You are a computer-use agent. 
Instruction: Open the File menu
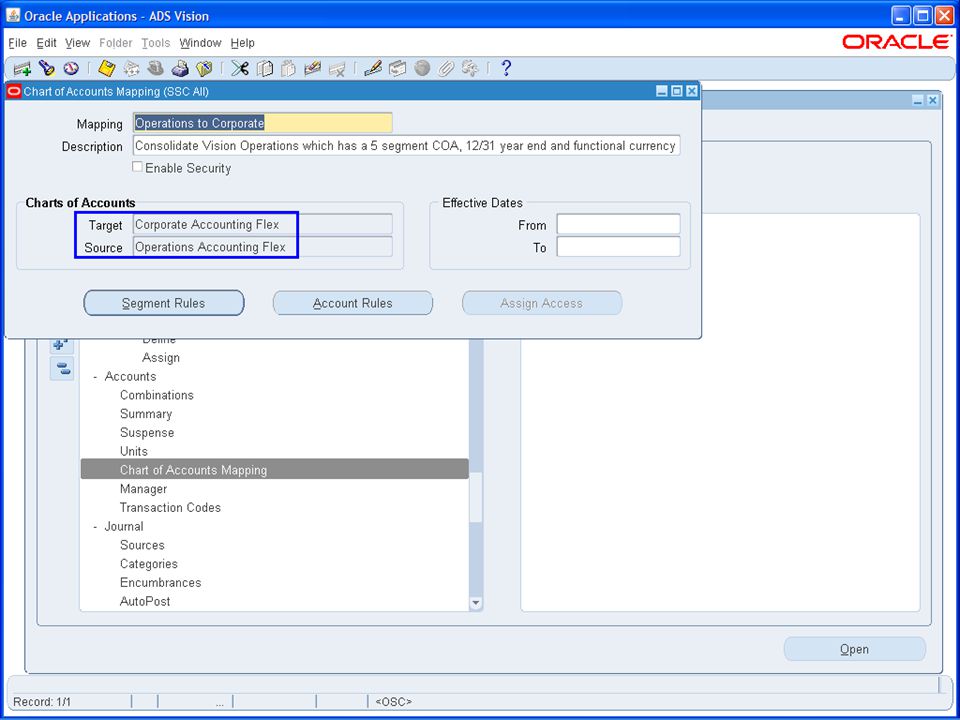[x=17, y=43]
